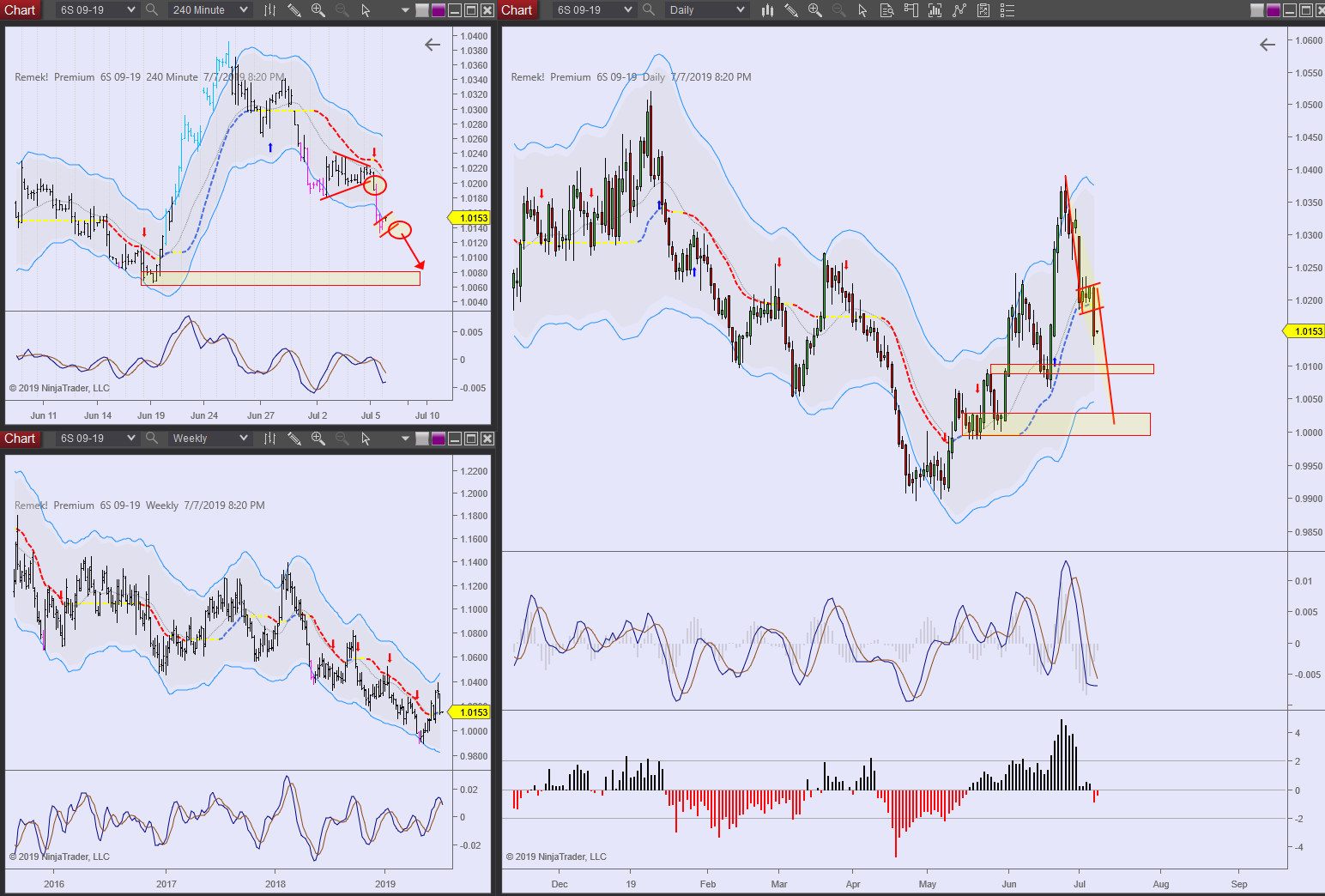Viewport: 1325px width, 896px height.
Task: Select cursor pointer in Weekly chart toolbar
Action: (x=366, y=439)
